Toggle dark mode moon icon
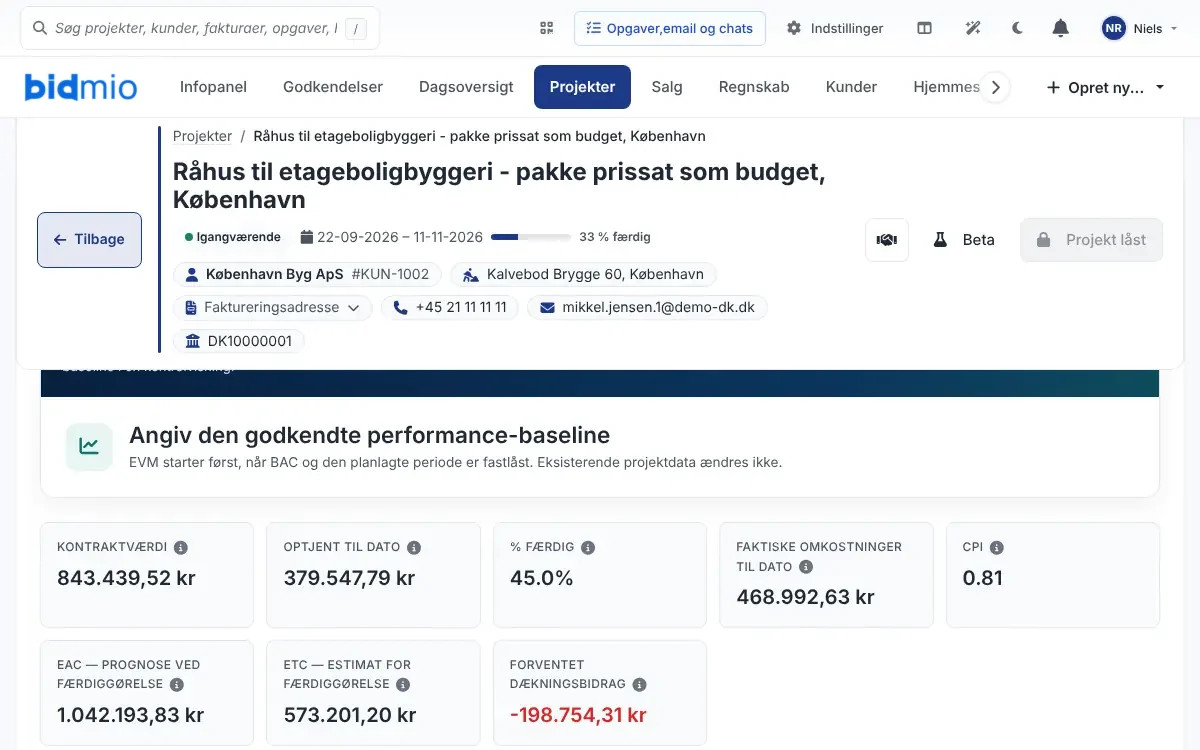The width and height of the screenshot is (1200, 750). (x=1018, y=28)
